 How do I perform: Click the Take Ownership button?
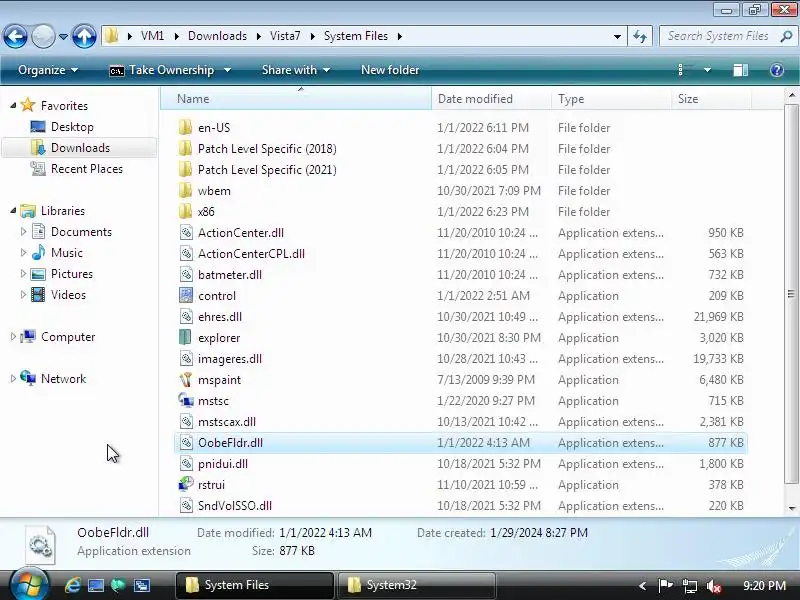162,70
